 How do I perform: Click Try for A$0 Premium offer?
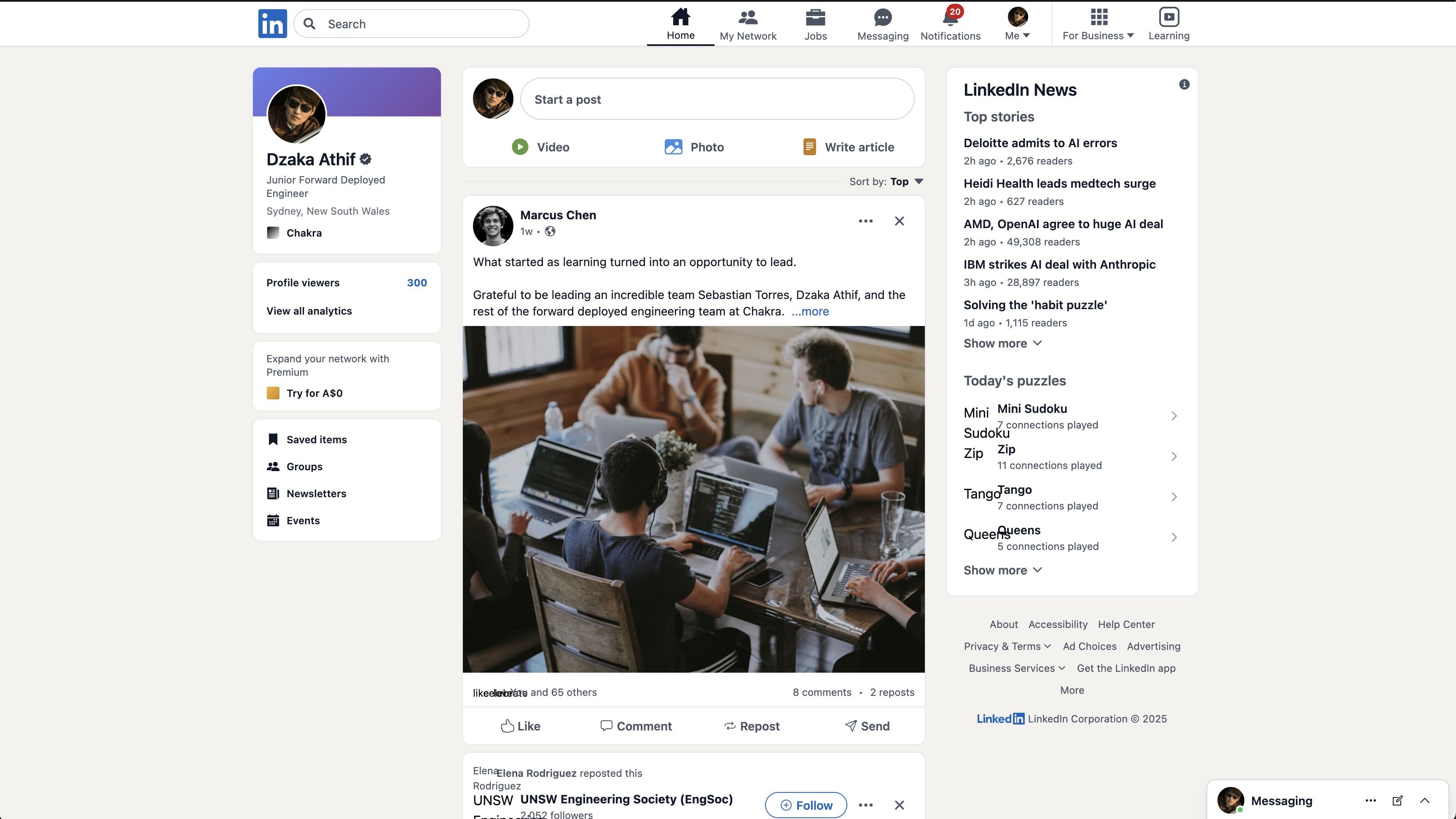(x=305, y=393)
